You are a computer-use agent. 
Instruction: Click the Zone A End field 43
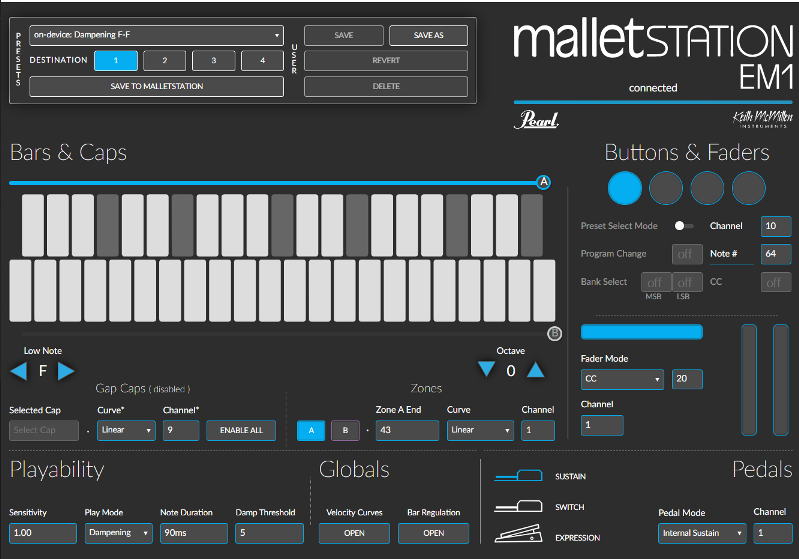coord(407,430)
